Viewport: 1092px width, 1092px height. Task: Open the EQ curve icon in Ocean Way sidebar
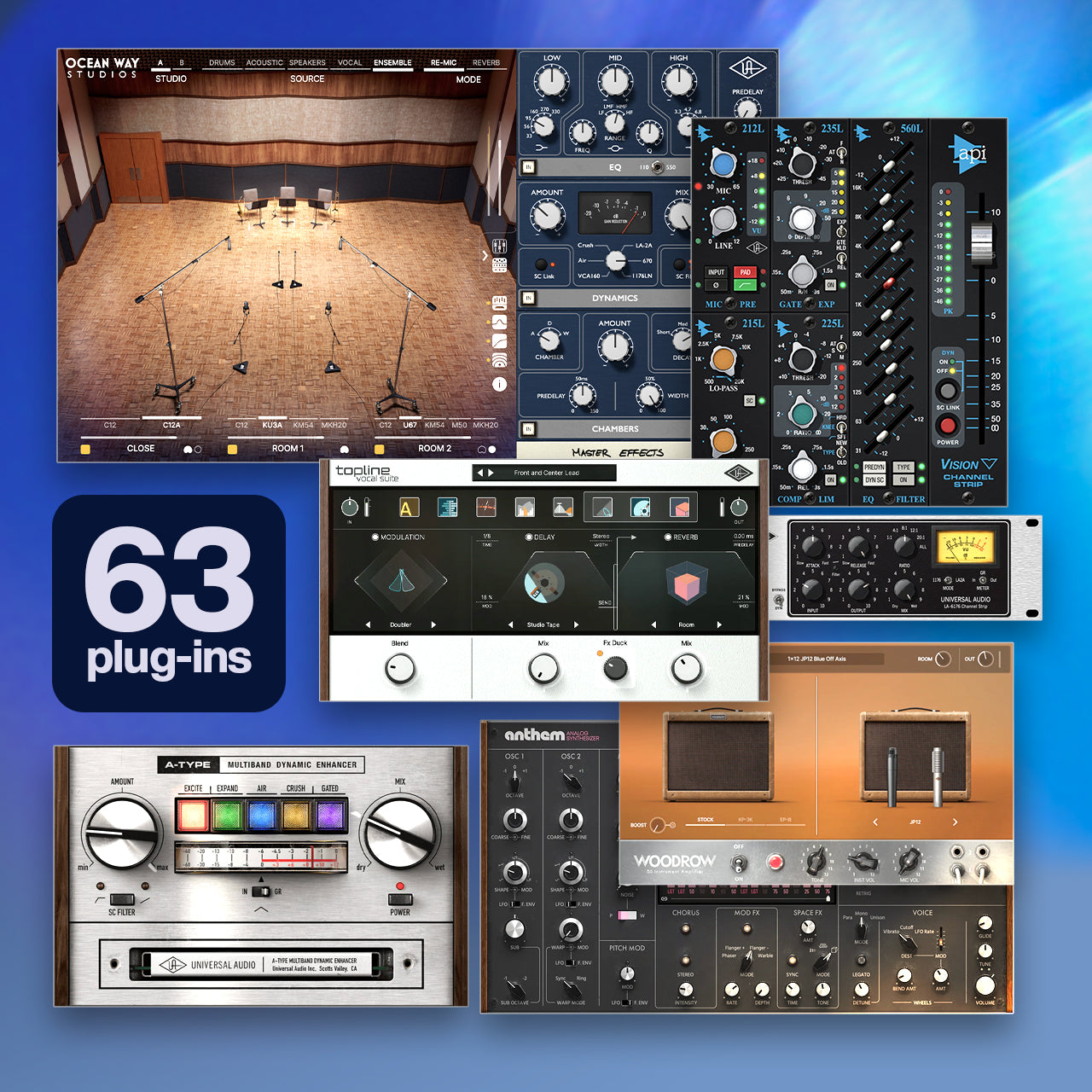tap(501, 322)
